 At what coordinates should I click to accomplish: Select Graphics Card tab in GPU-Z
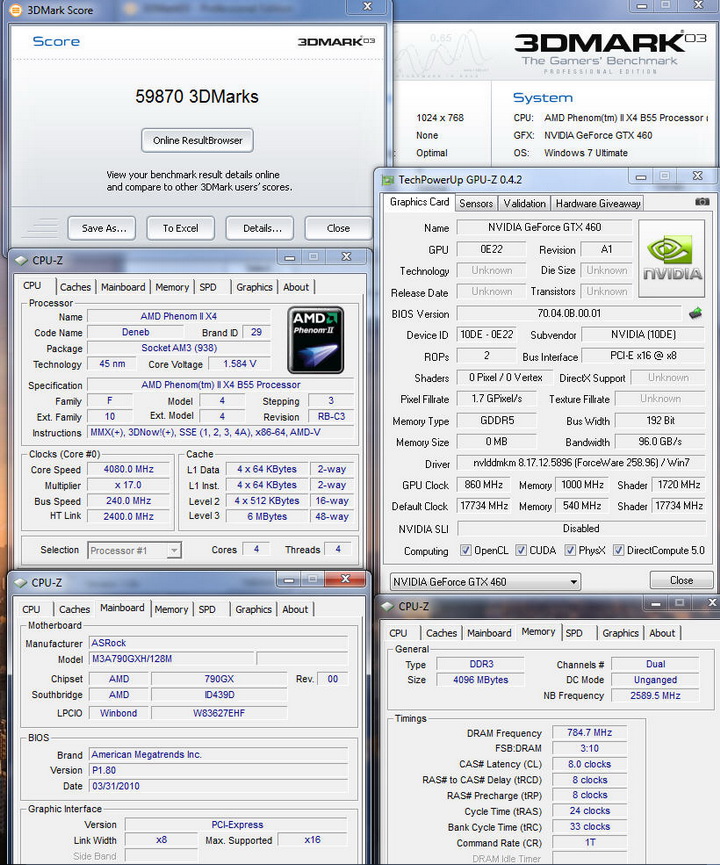419,202
